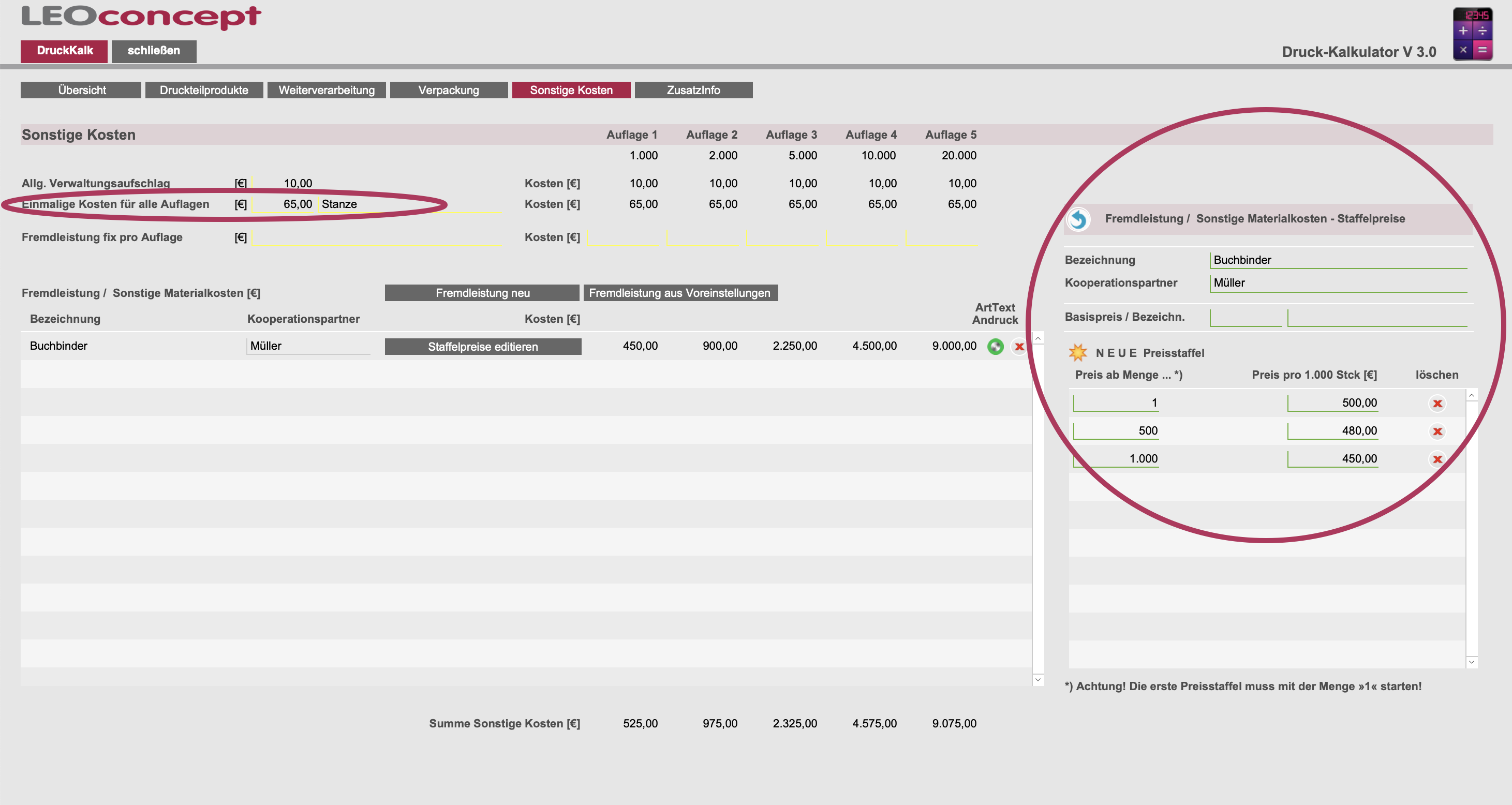
Task: Click the Basispreis amount input field
Action: click(x=1246, y=318)
